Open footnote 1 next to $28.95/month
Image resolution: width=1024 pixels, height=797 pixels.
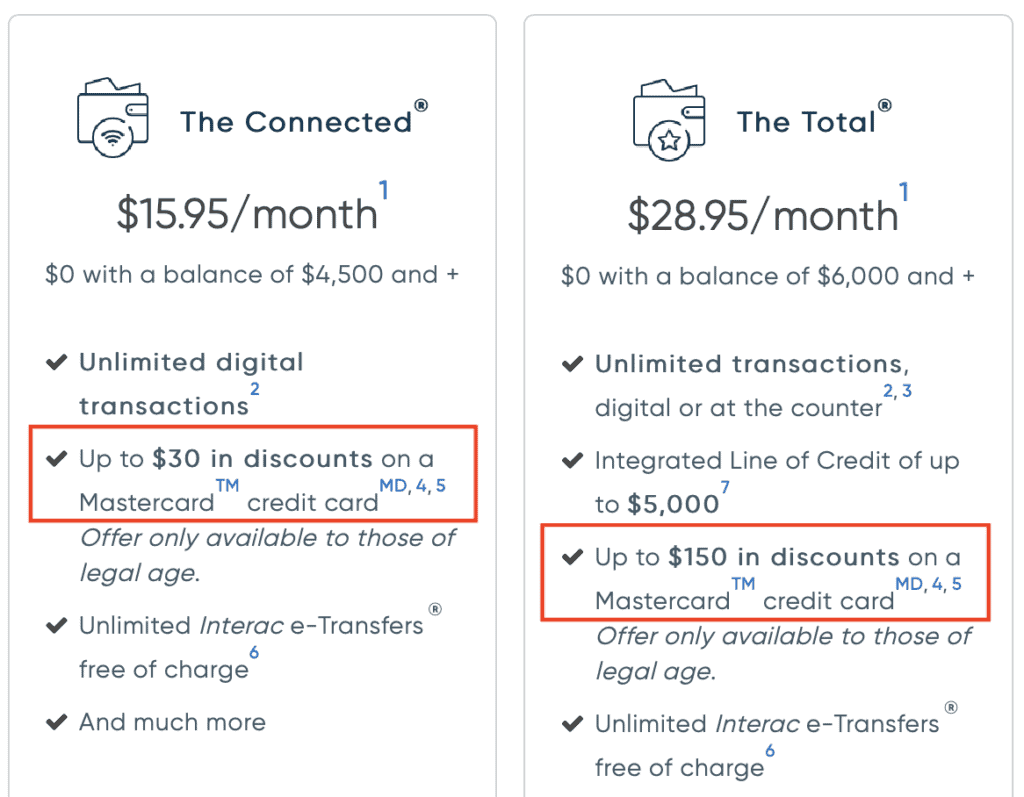click(x=904, y=190)
